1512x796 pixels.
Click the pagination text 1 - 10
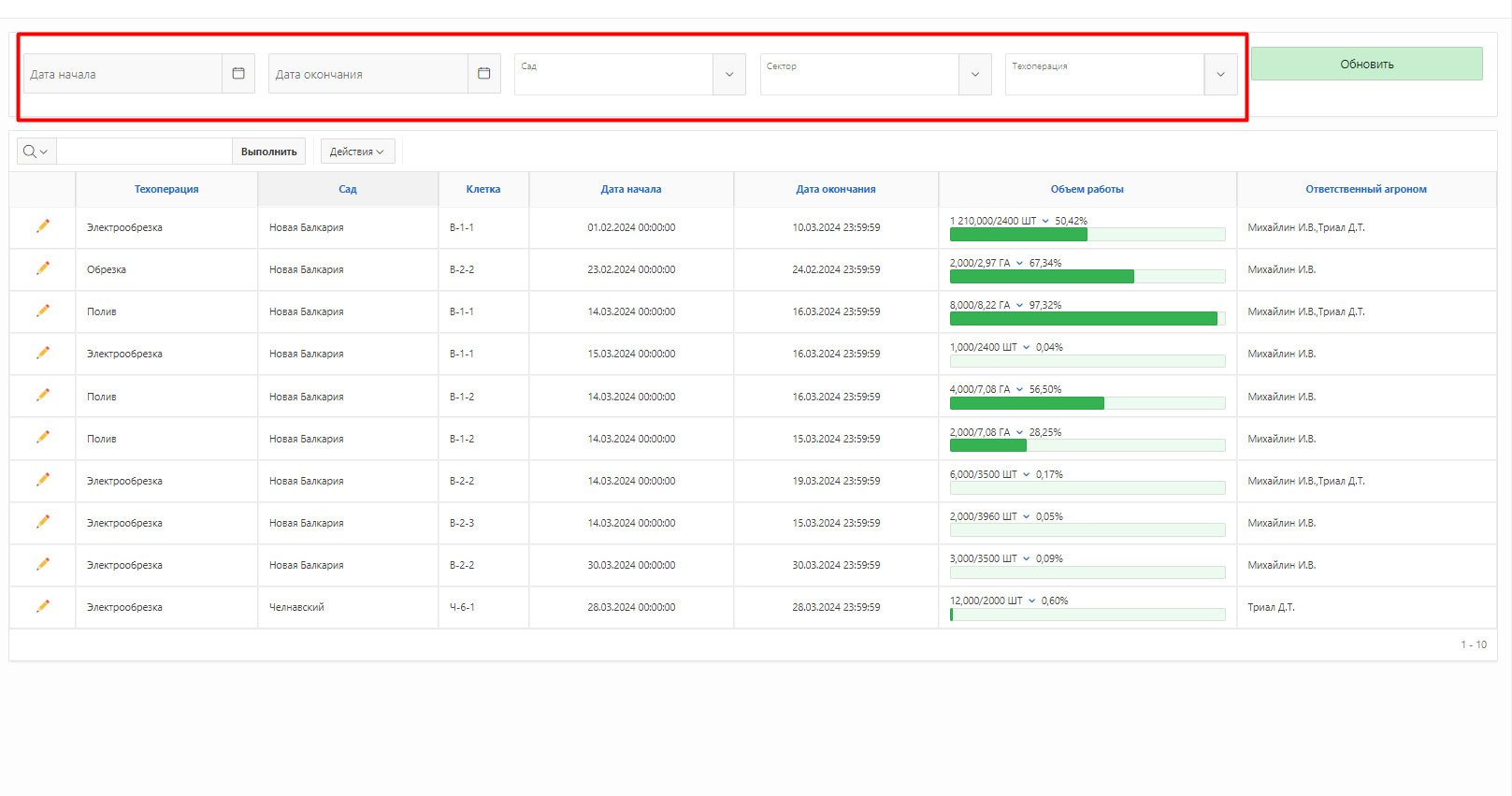pyautogui.click(x=1474, y=644)
